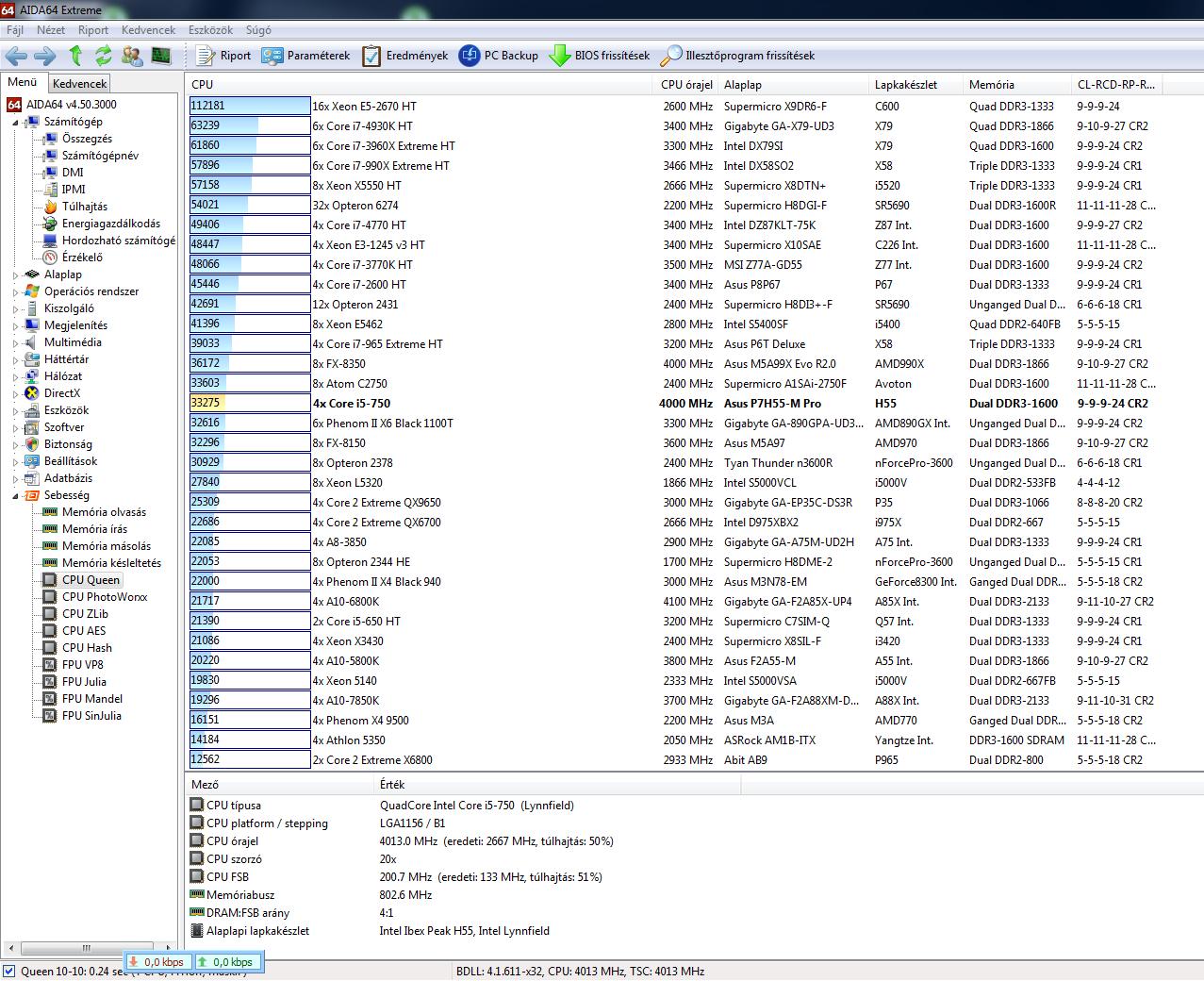Open Illesztőprogram frissítések

click(737, 56)
